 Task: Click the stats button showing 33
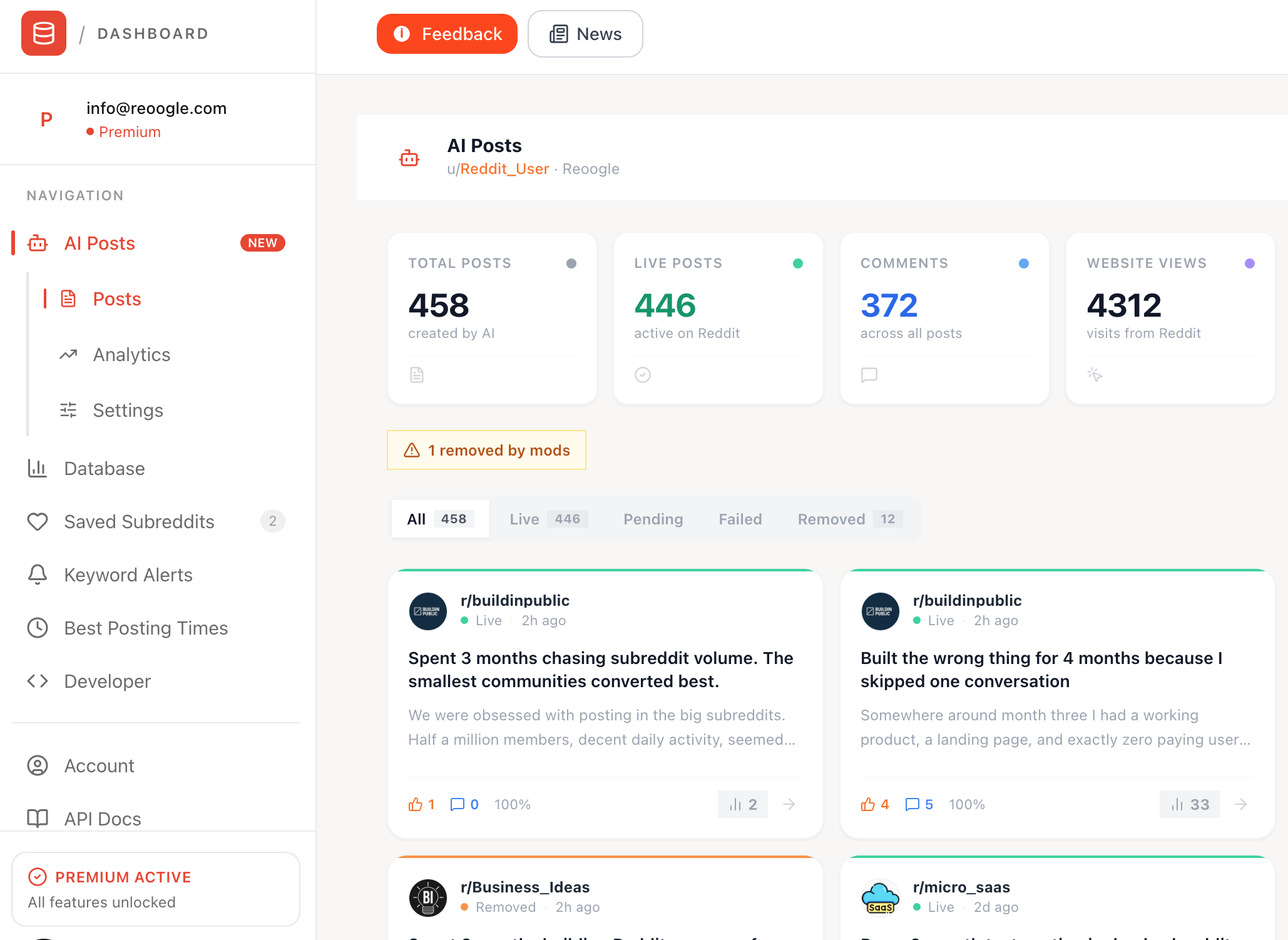point(1190,804)
